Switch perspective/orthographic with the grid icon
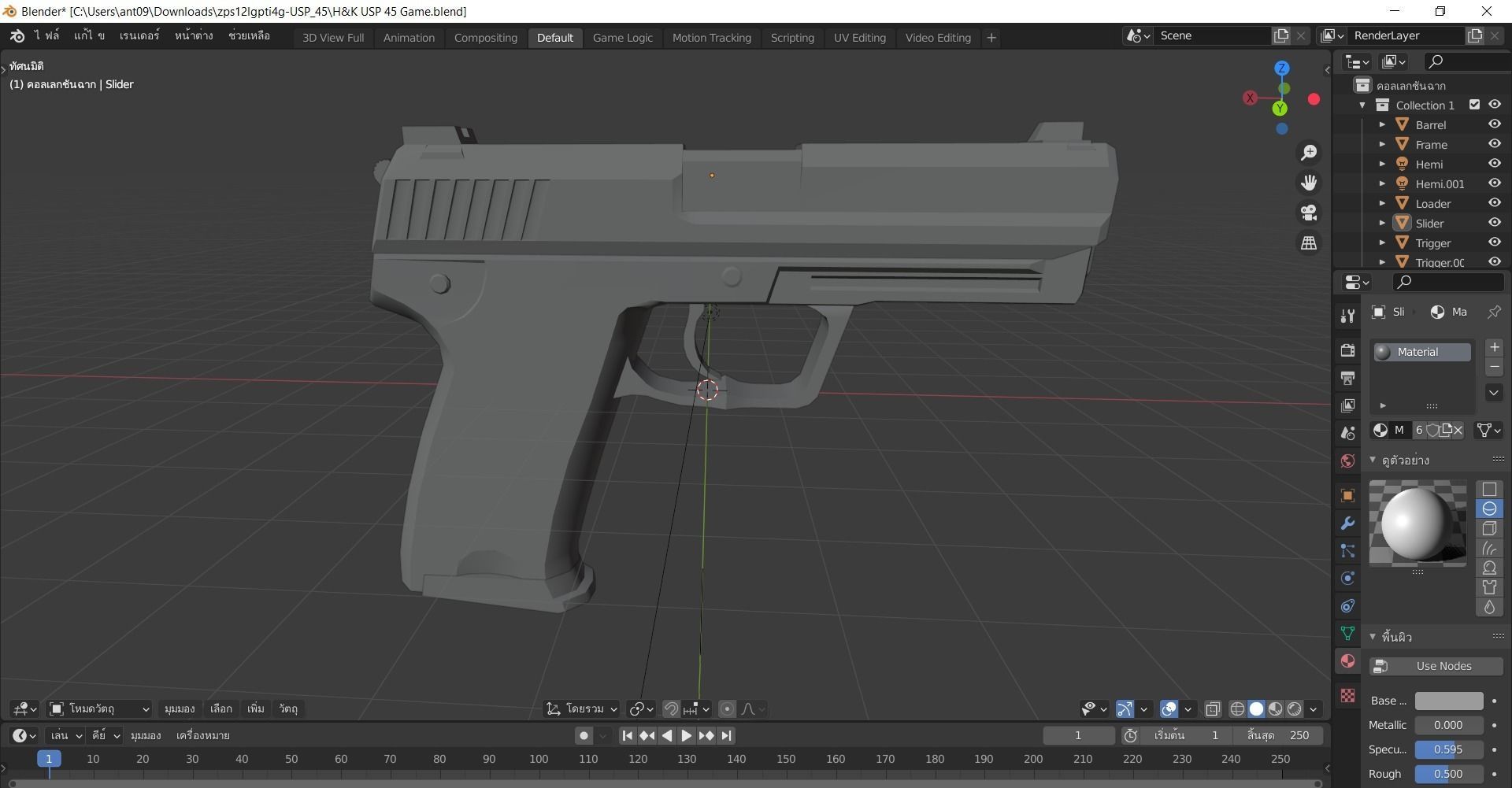 1309,243
